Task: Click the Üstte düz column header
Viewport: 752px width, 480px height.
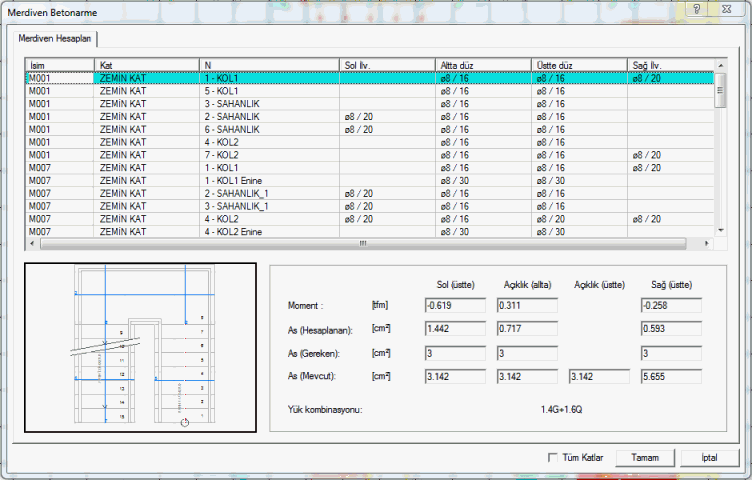Action: pyautogui.click(x=579, y=65)
